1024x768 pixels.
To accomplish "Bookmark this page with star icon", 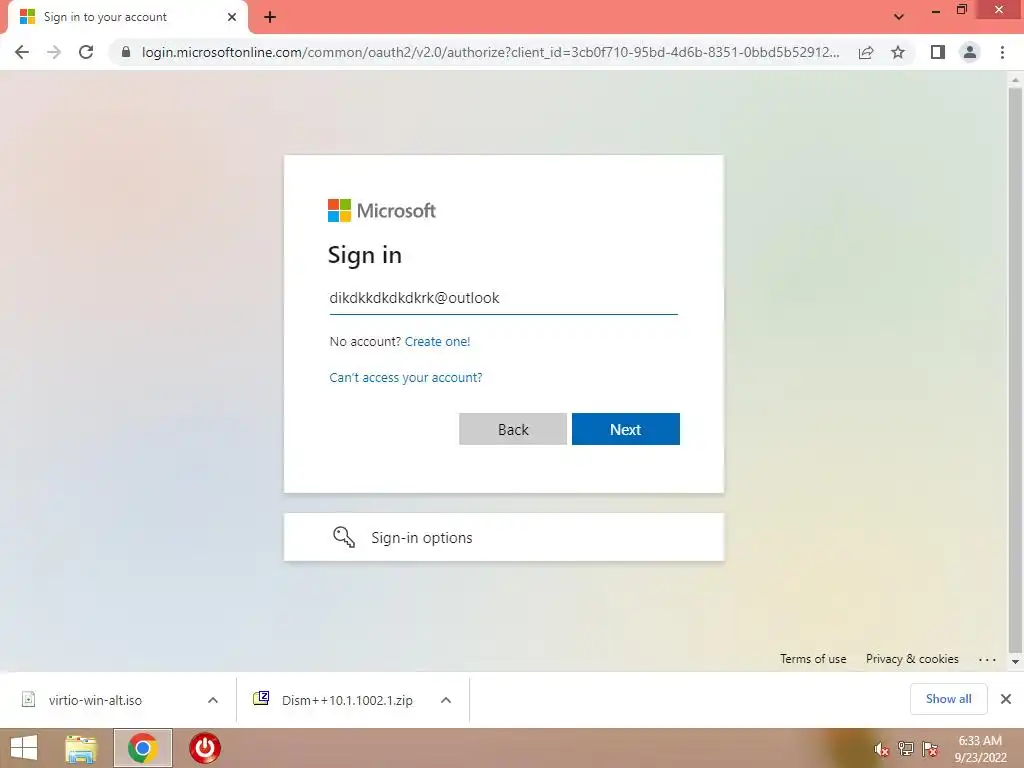I will (x=898, y=52).
